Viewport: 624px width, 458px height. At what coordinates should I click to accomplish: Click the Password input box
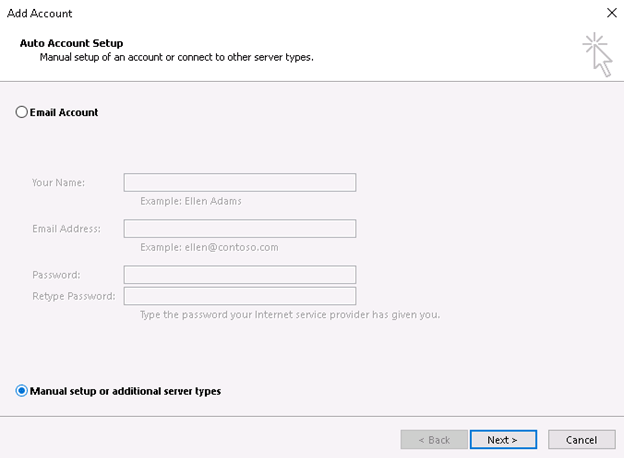click(240, 275)
